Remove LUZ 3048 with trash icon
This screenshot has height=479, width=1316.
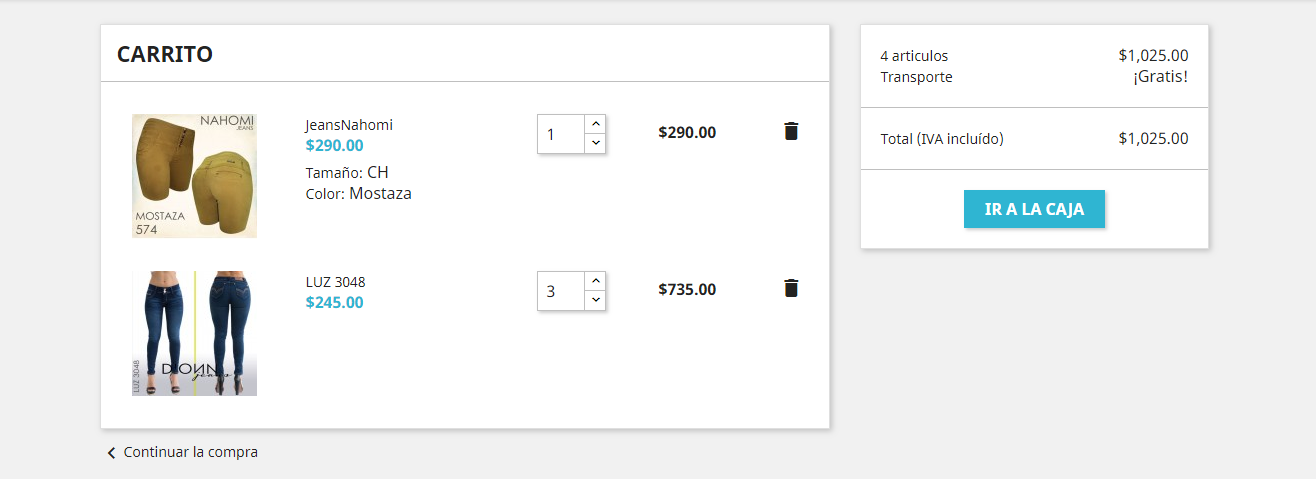click(791, 288)
